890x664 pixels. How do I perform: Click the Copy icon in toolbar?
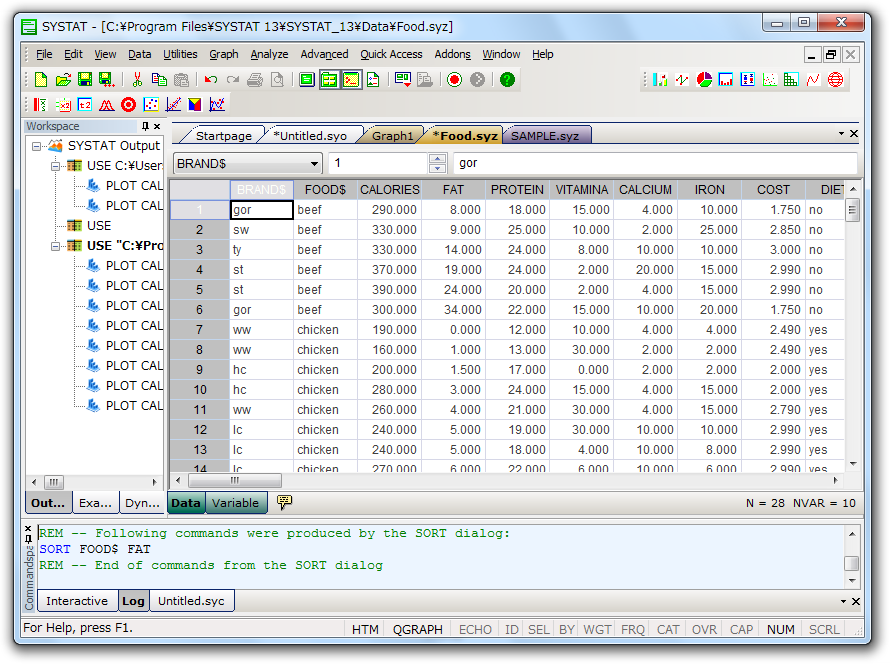pos(159,79)
